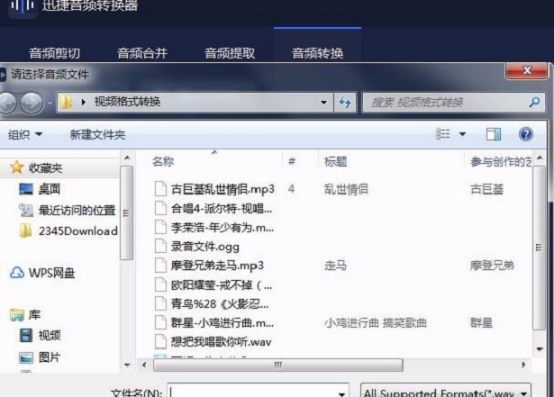
Task: Select 库 in the navigation pane
Action: (x=34, y=315)
